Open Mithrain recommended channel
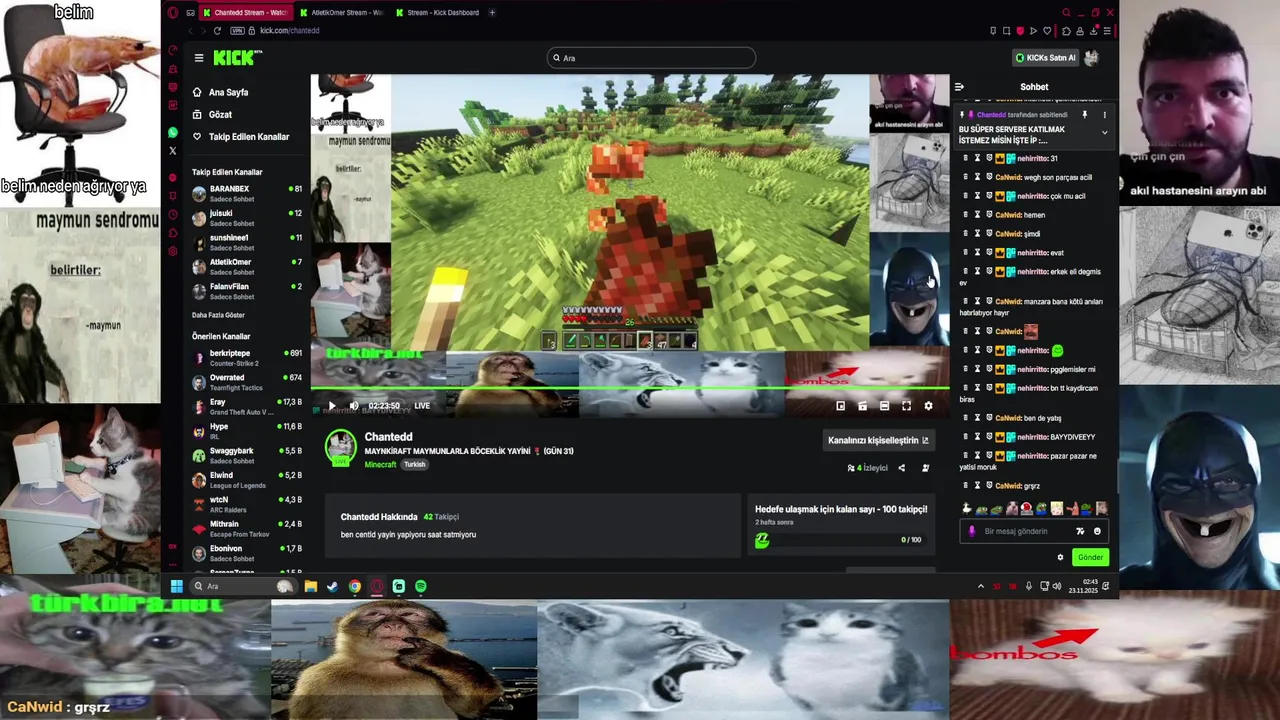1280x720 pixels. [x=247, y=528]
